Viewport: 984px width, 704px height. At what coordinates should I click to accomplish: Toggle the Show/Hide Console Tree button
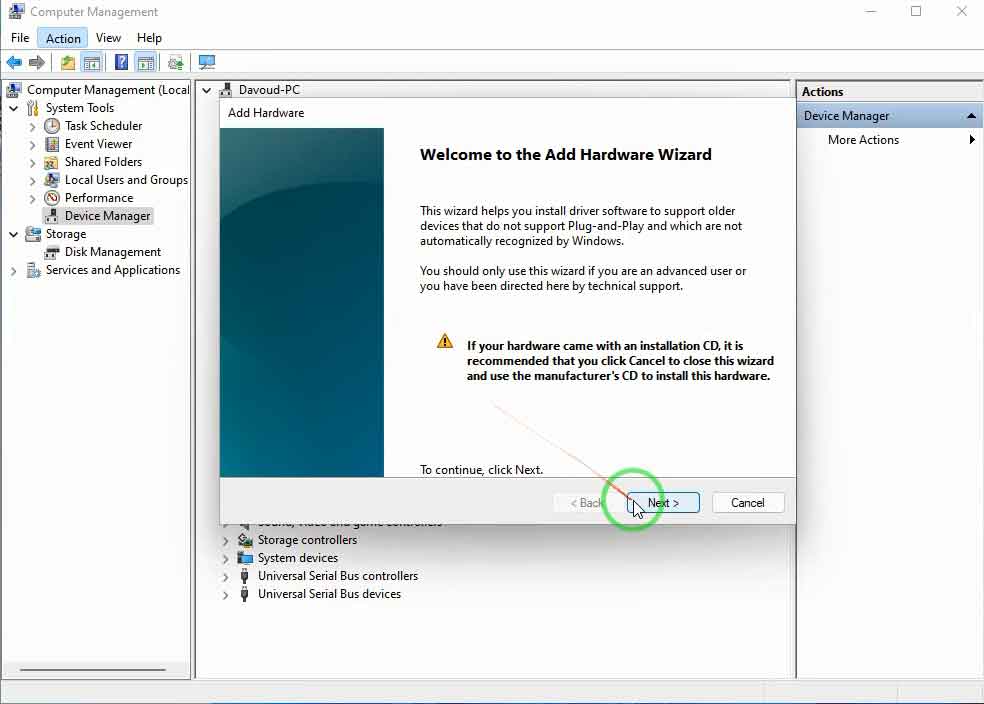[x=92, y=63]
